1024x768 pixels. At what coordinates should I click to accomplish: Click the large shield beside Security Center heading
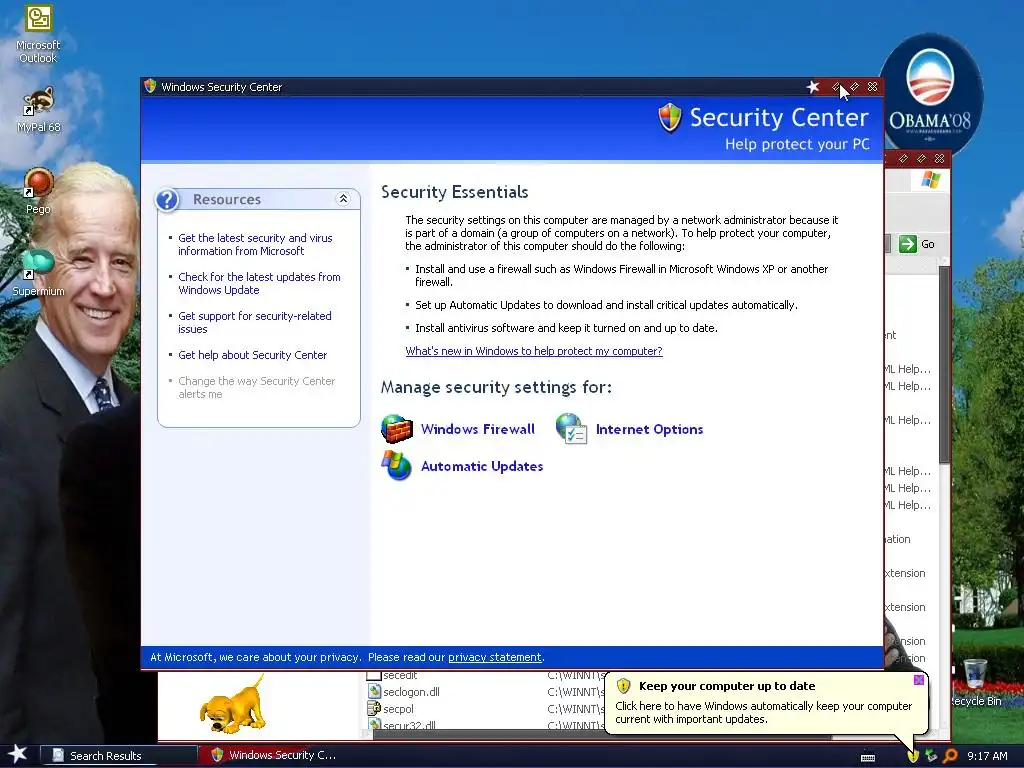pyautogui.click(x=669, y=118)
